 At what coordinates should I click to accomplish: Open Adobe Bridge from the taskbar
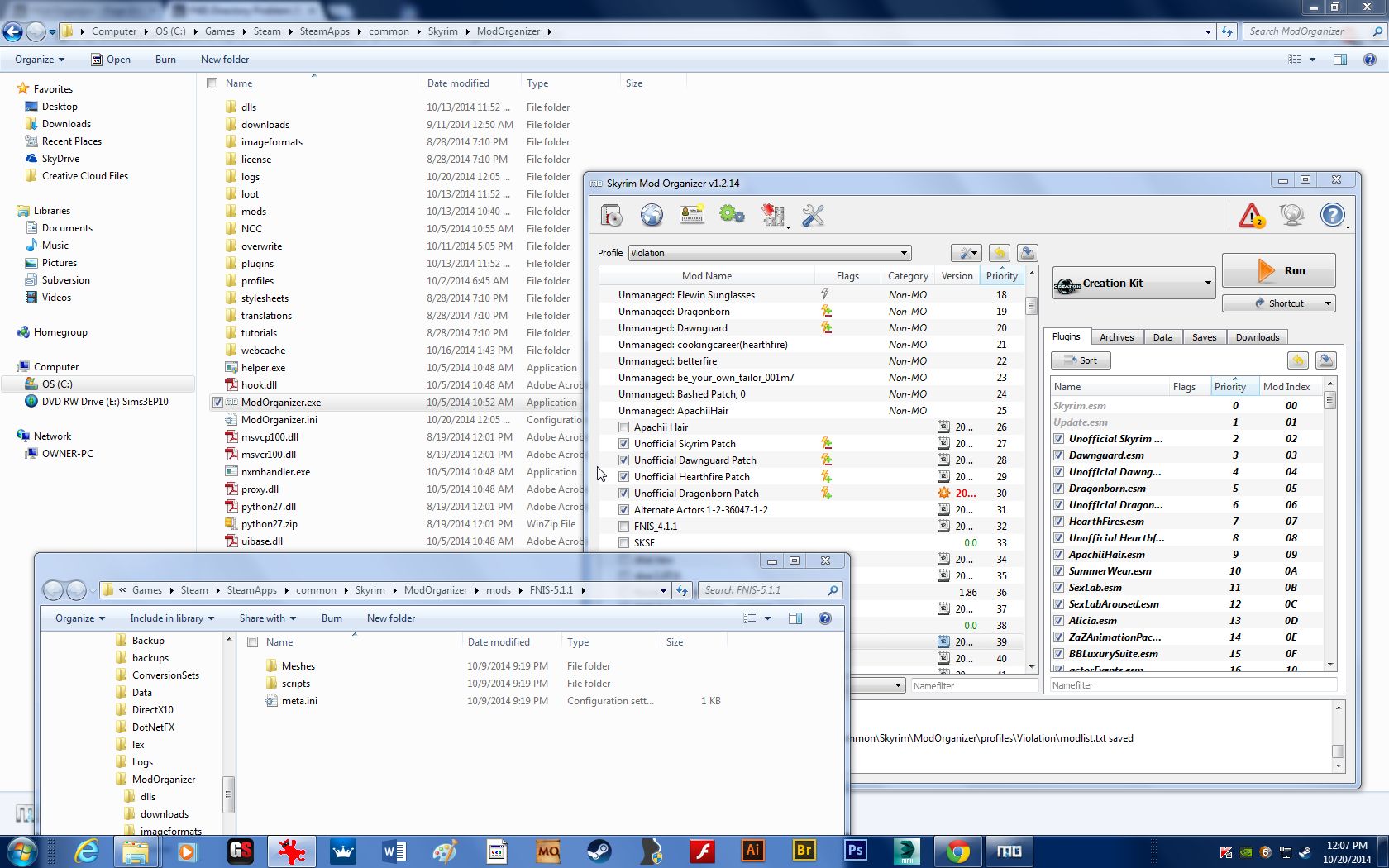point(804,851)
